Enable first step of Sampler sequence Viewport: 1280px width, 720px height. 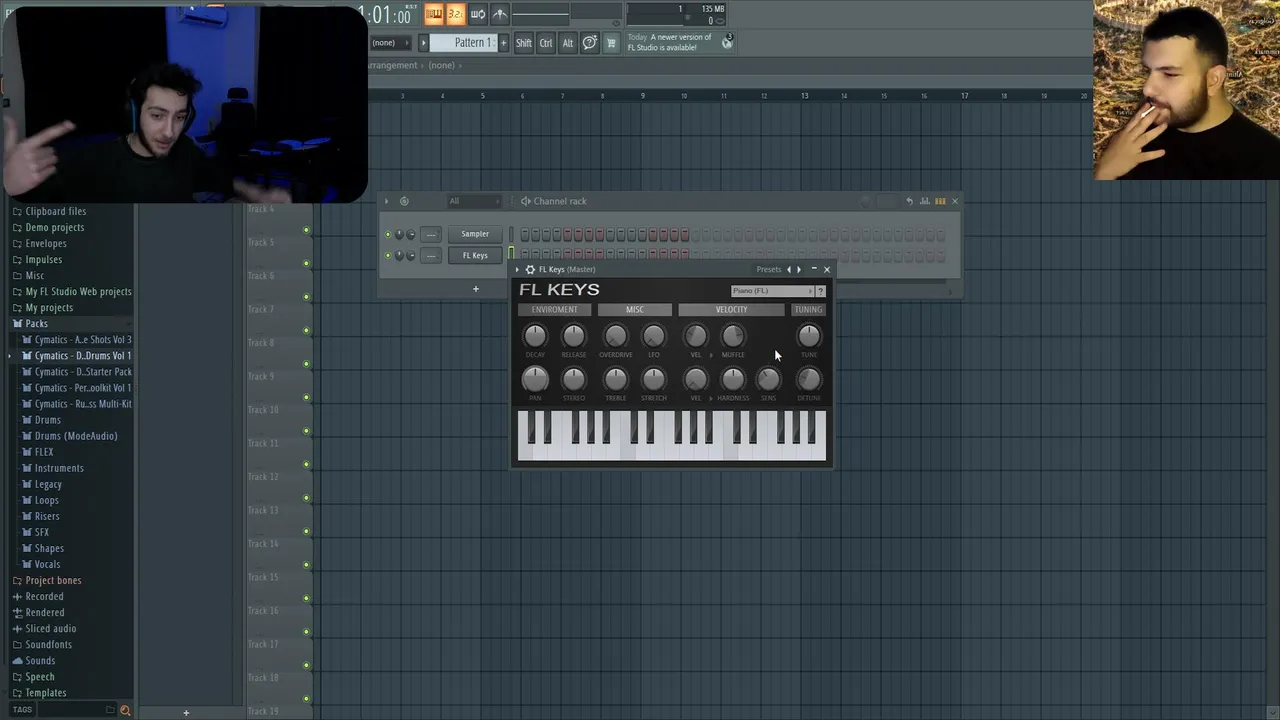(524, 235)
